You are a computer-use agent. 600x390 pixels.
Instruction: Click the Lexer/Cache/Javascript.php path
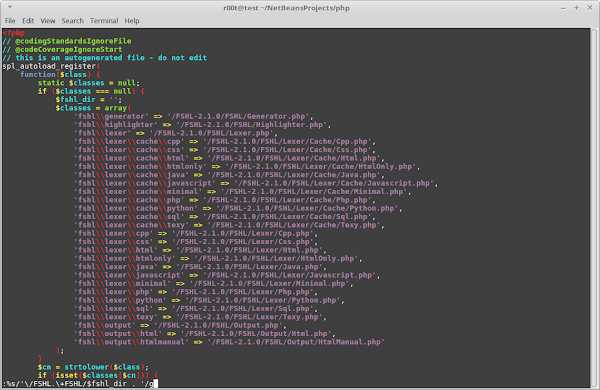point(334,183)
